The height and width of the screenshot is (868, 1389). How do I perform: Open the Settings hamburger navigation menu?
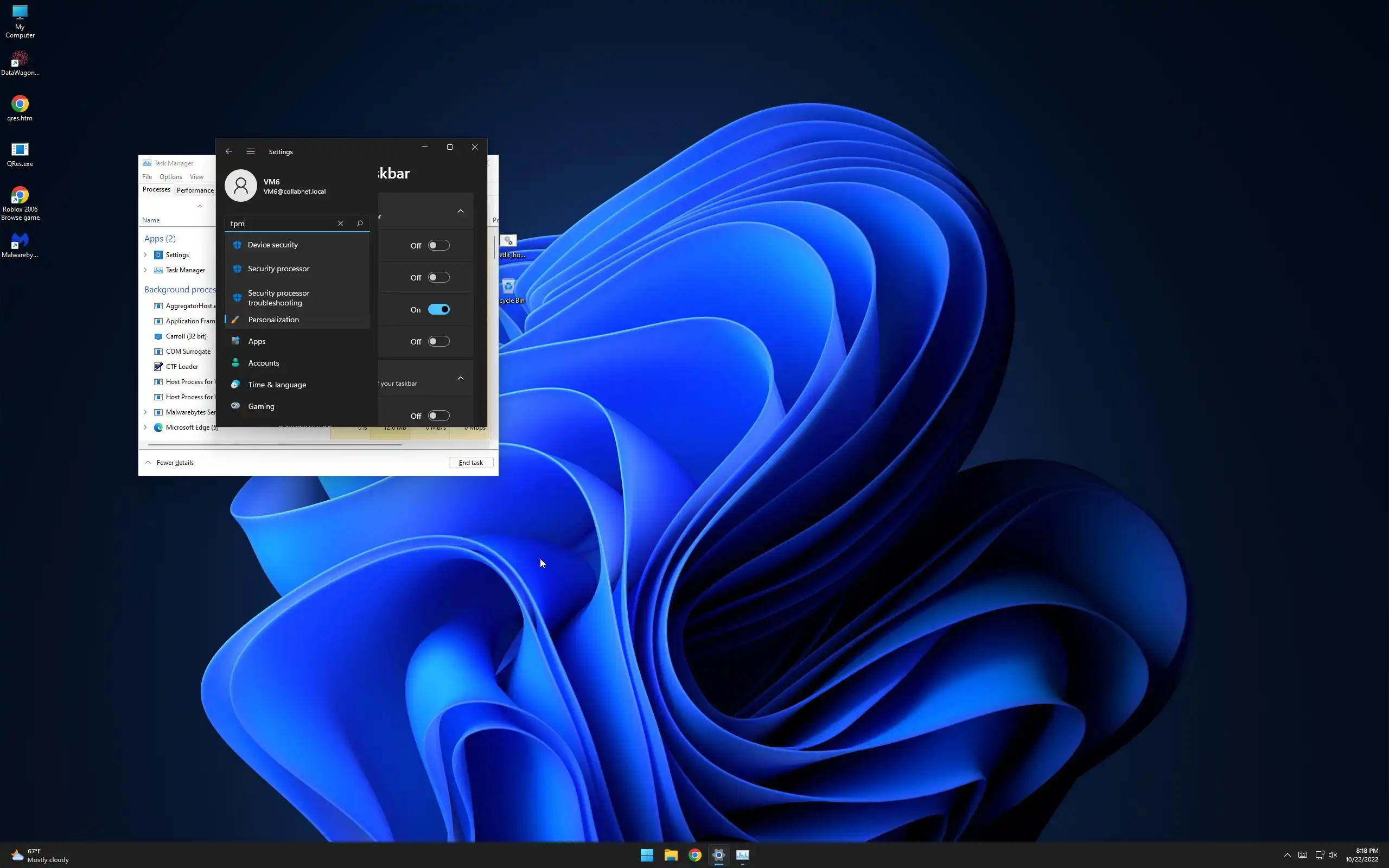click(x=250, y=151)
